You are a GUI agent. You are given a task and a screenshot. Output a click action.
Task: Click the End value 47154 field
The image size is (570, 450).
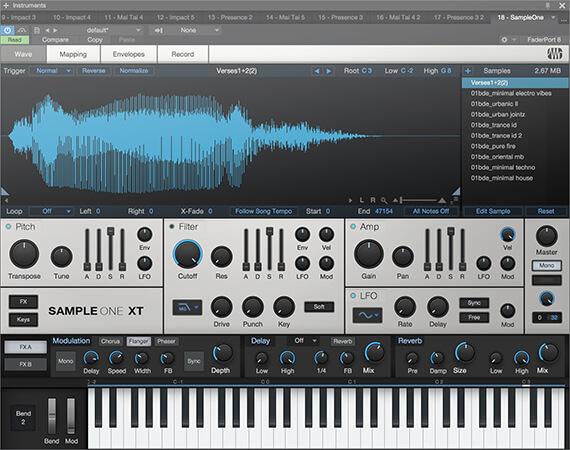(384, 211)
